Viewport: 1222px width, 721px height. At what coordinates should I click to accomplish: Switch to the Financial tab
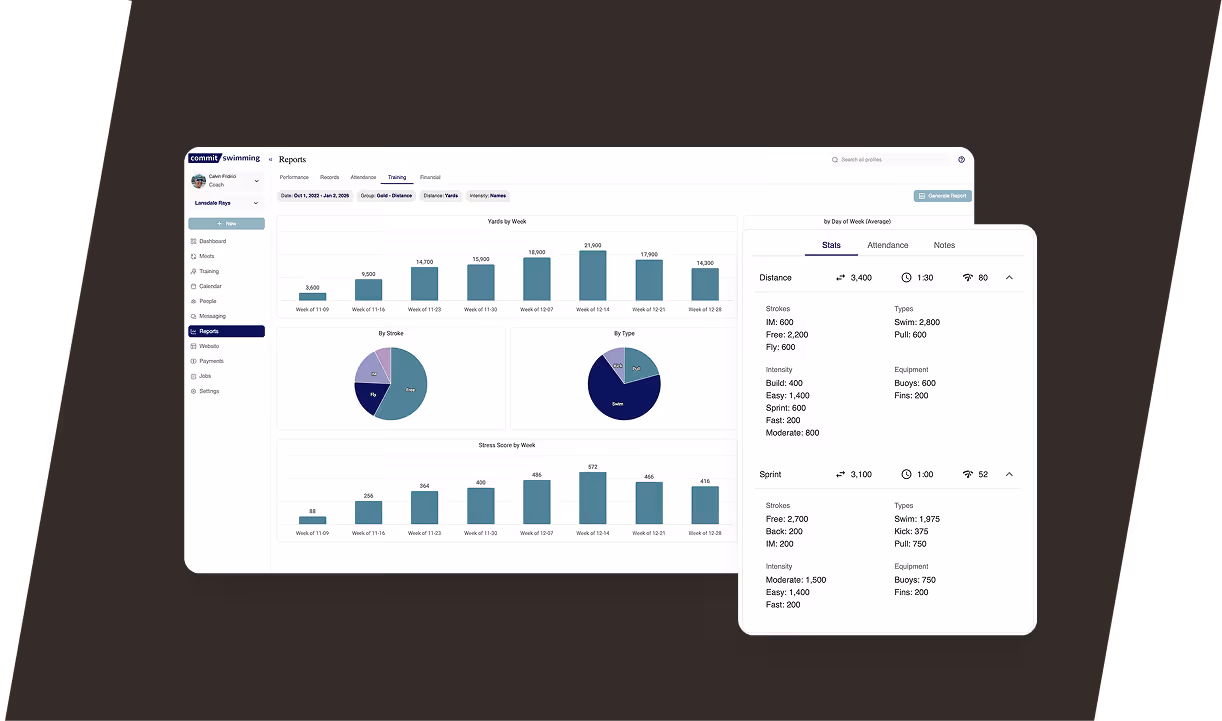430,177
